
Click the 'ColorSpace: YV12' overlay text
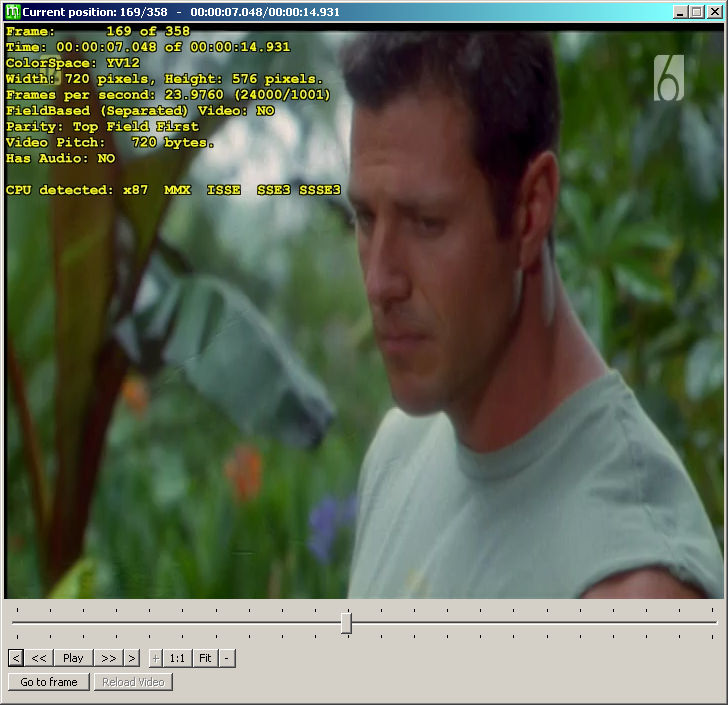[x=72, y=63]
